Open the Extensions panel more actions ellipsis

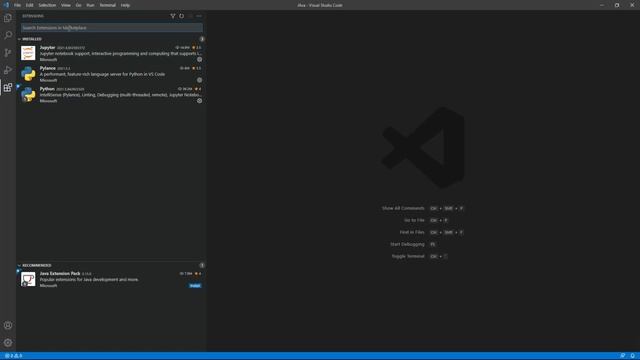(199, 16)
